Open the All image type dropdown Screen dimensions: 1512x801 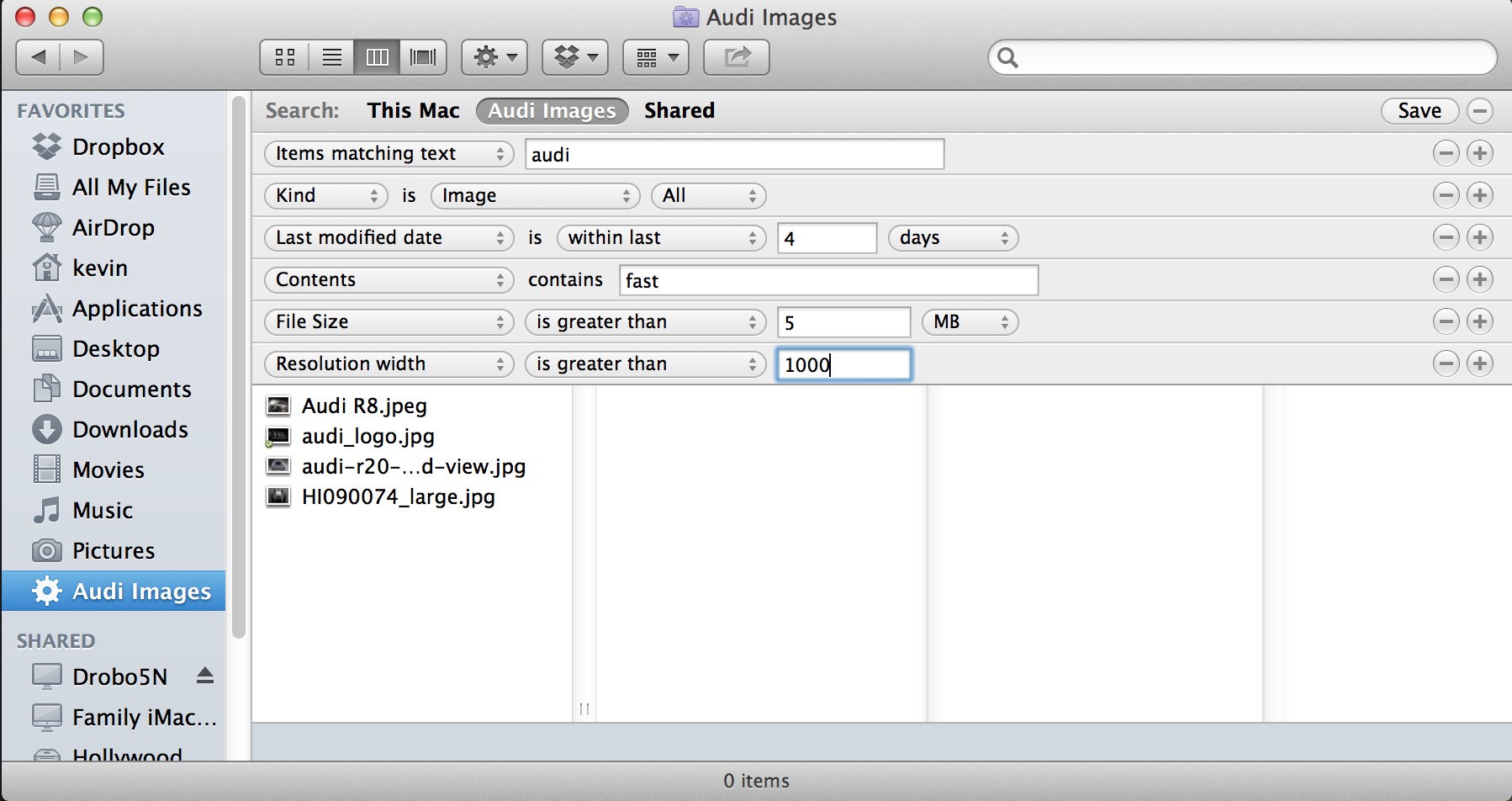(x=708, y=195)
